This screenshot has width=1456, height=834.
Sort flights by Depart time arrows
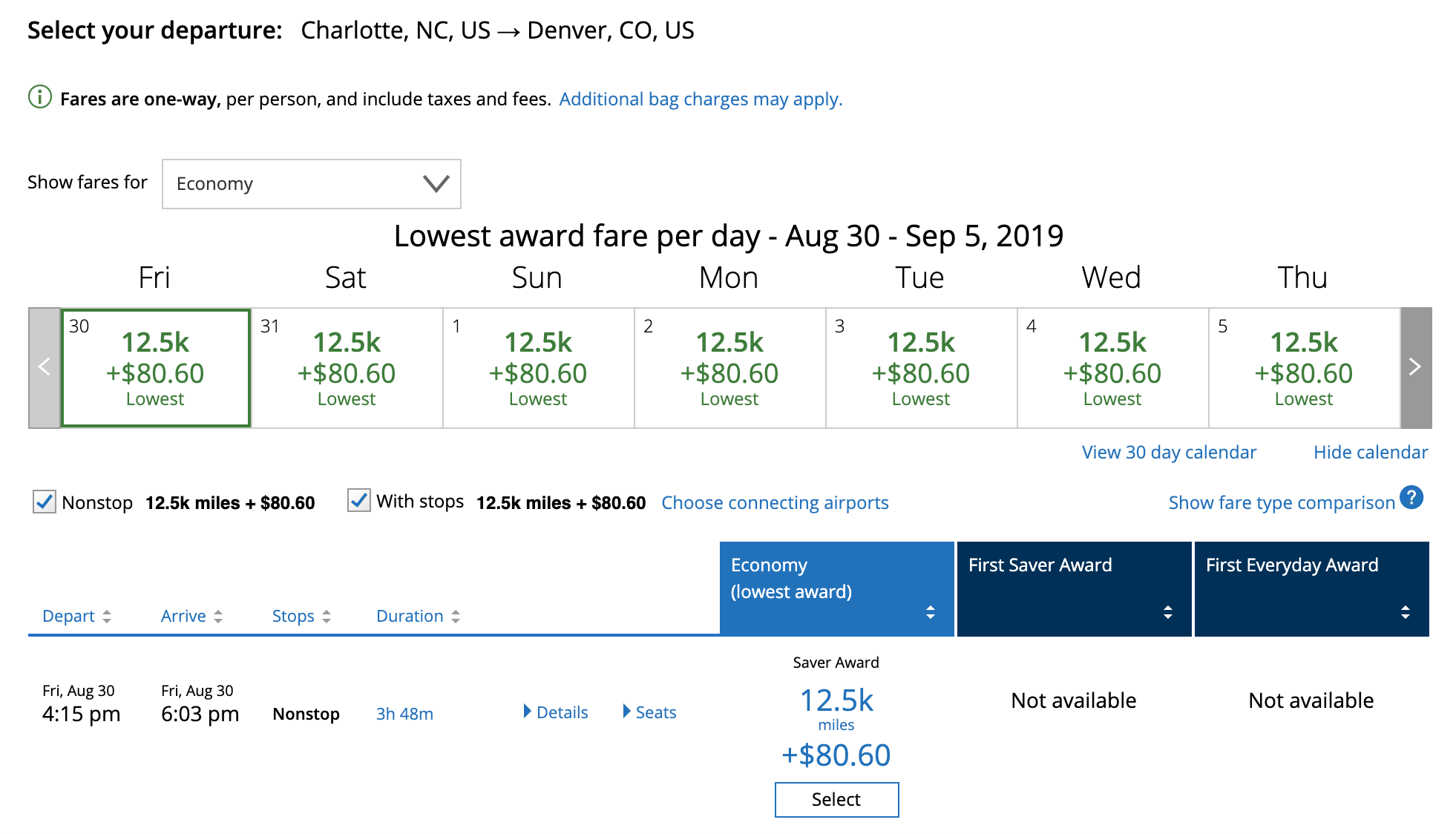click(107, 617)
